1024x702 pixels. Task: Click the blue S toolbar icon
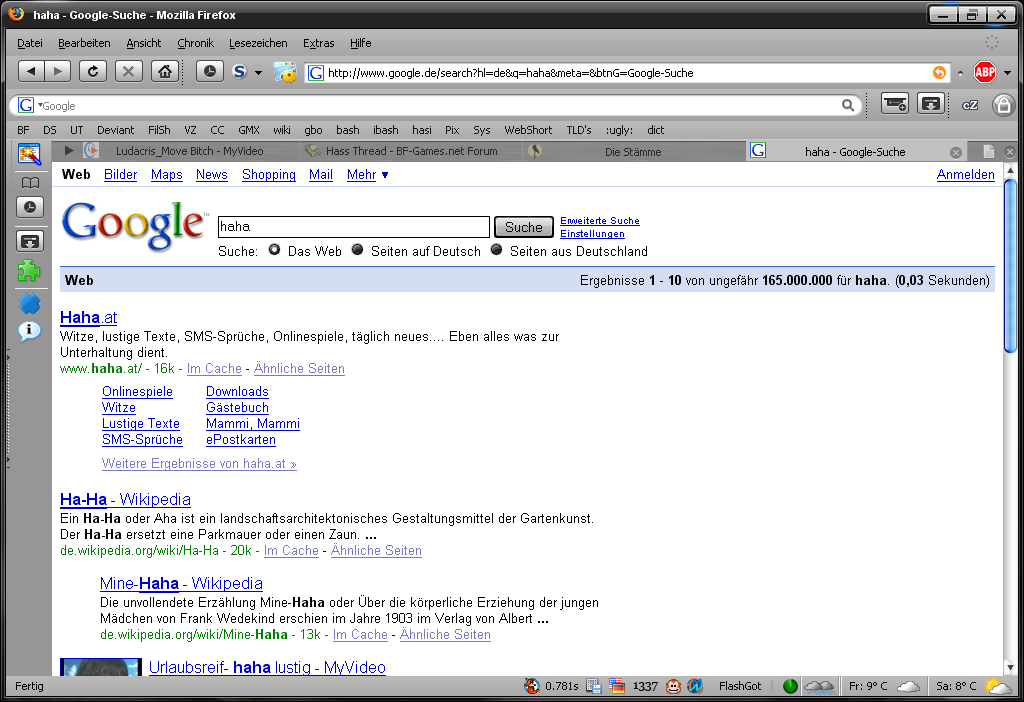pyautogui.click(x=240, y=72)
